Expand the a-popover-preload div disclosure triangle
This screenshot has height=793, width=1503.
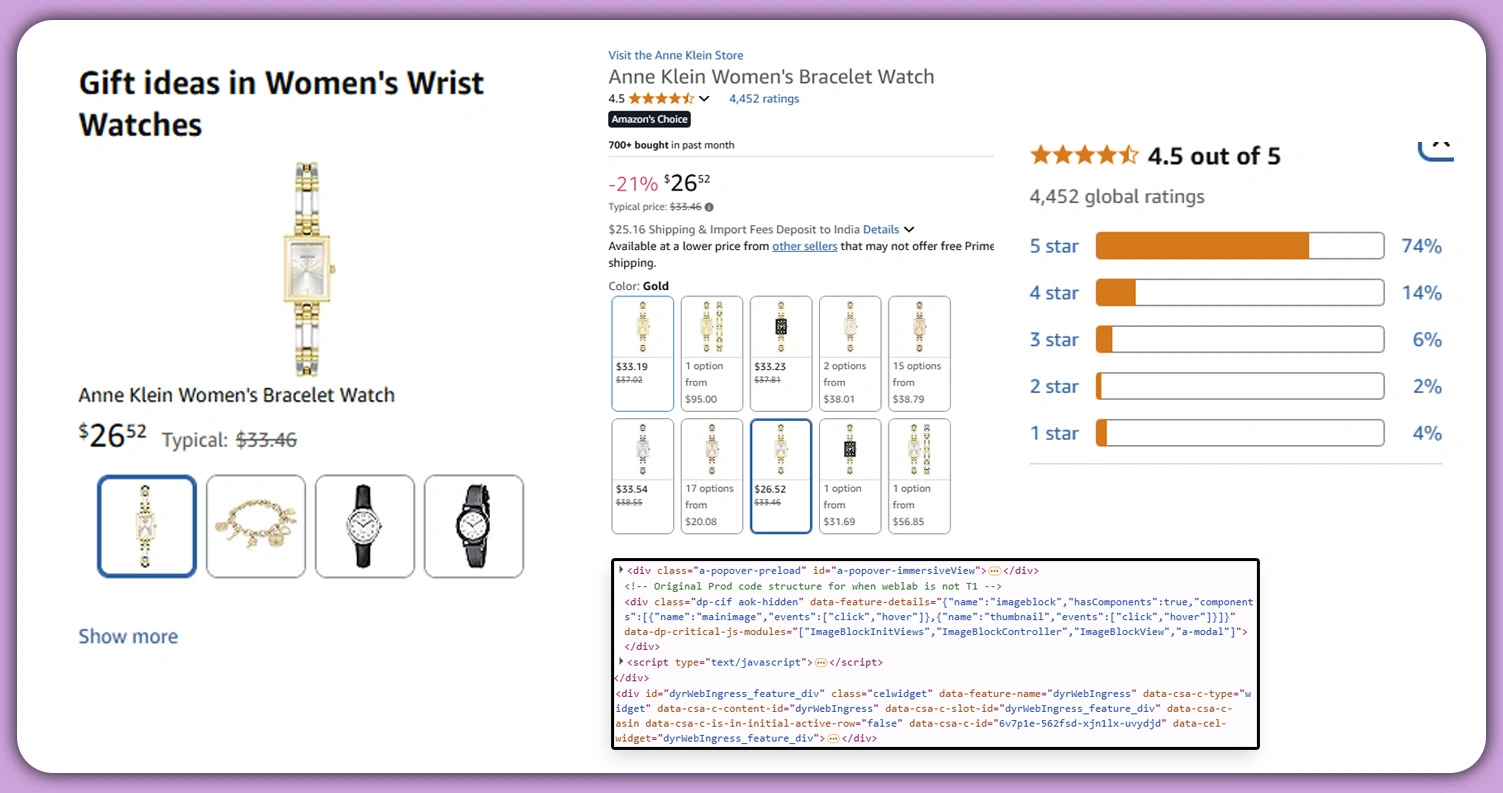(x=620, y=570)
